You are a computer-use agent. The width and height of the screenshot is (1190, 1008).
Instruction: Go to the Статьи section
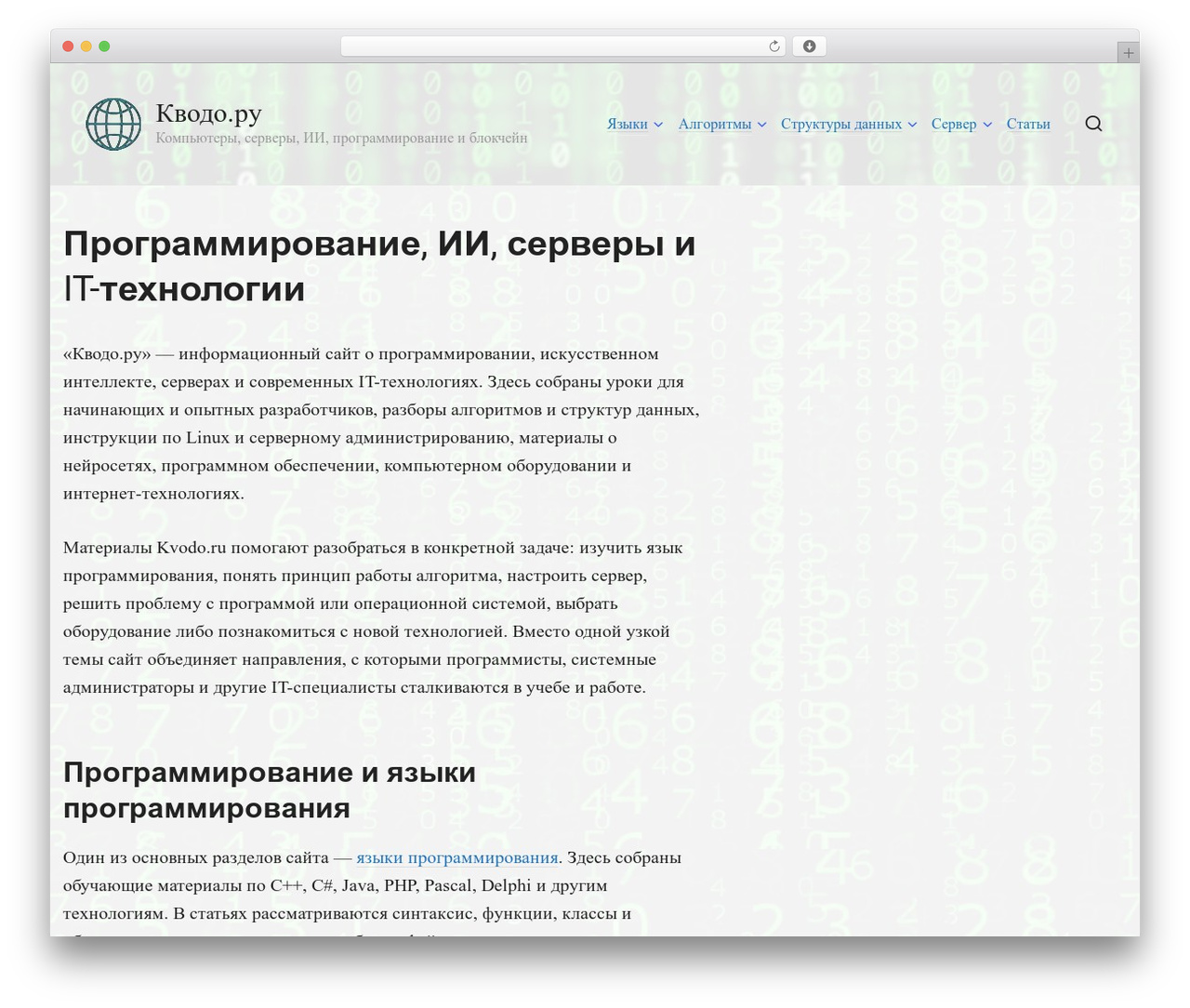coord(1028,124)
